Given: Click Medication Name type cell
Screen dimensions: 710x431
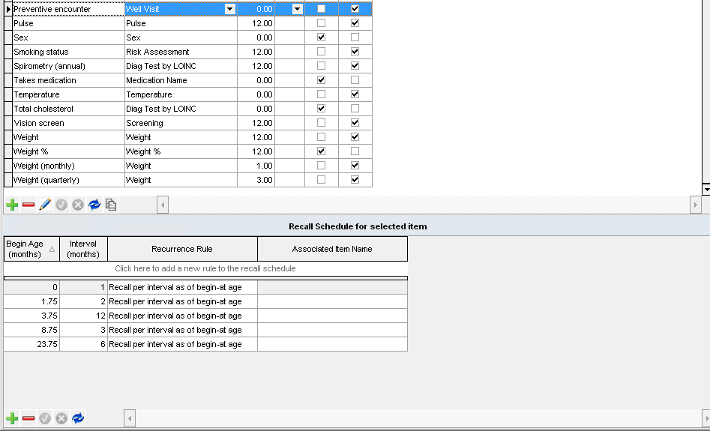Looking at the screenshot, I should click(181, 80).
